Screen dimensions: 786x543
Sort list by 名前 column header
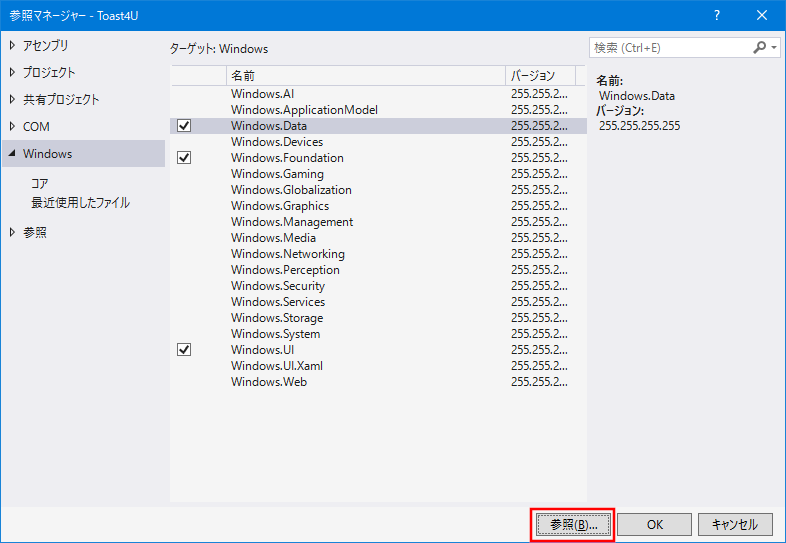pos(365,75)
